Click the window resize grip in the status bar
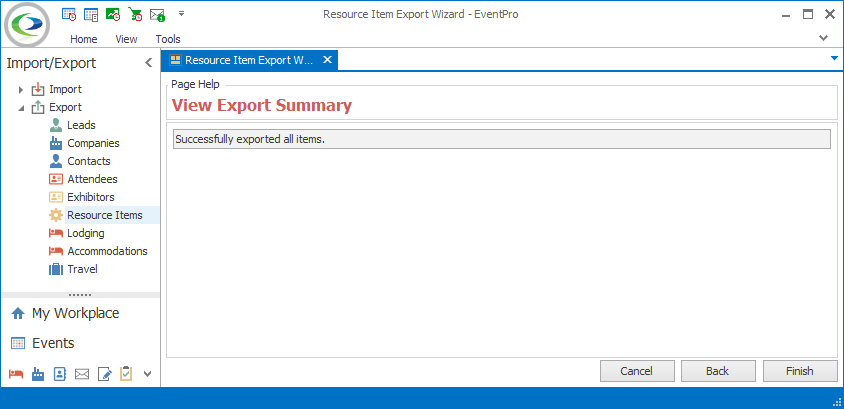Image resolution: width=844 pixels, height=409 pixels. pyautogui.click(x=836, y=401)
